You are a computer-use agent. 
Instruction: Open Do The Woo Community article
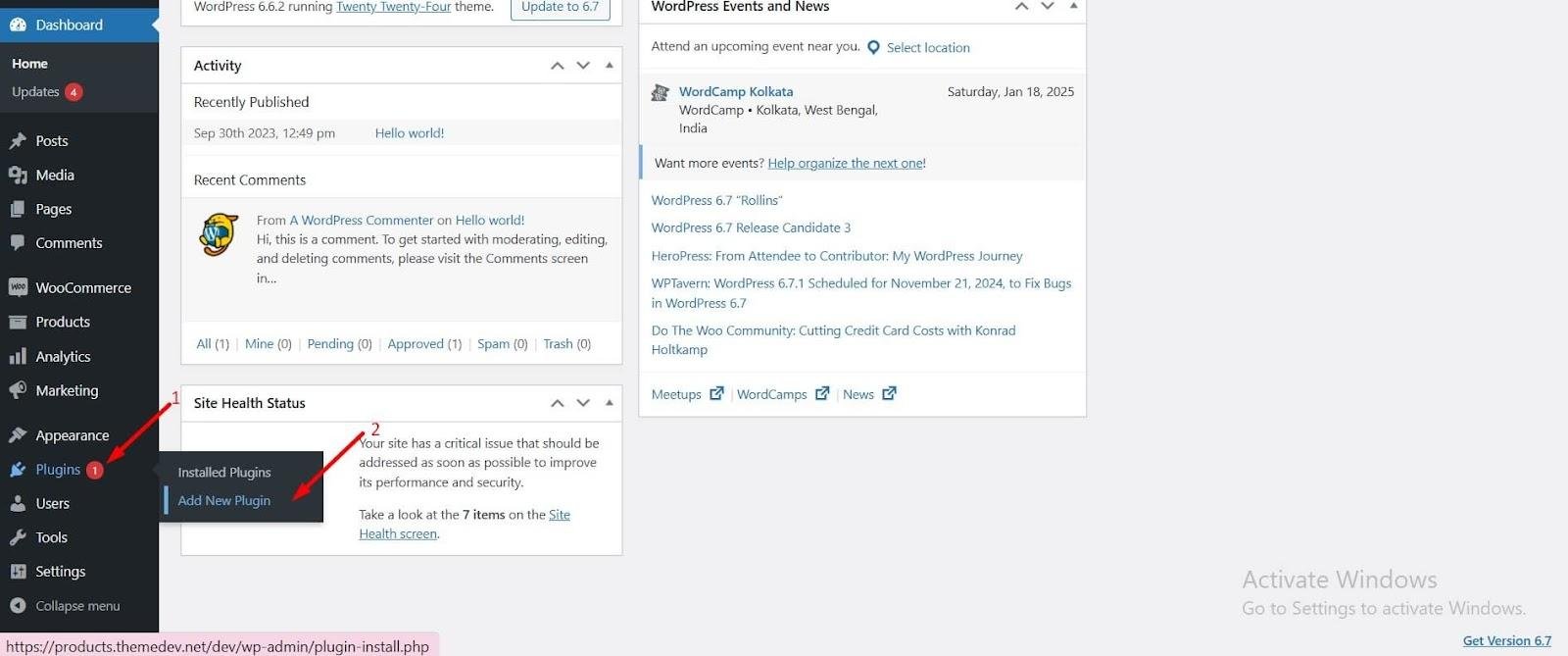[x=834, y=339]
